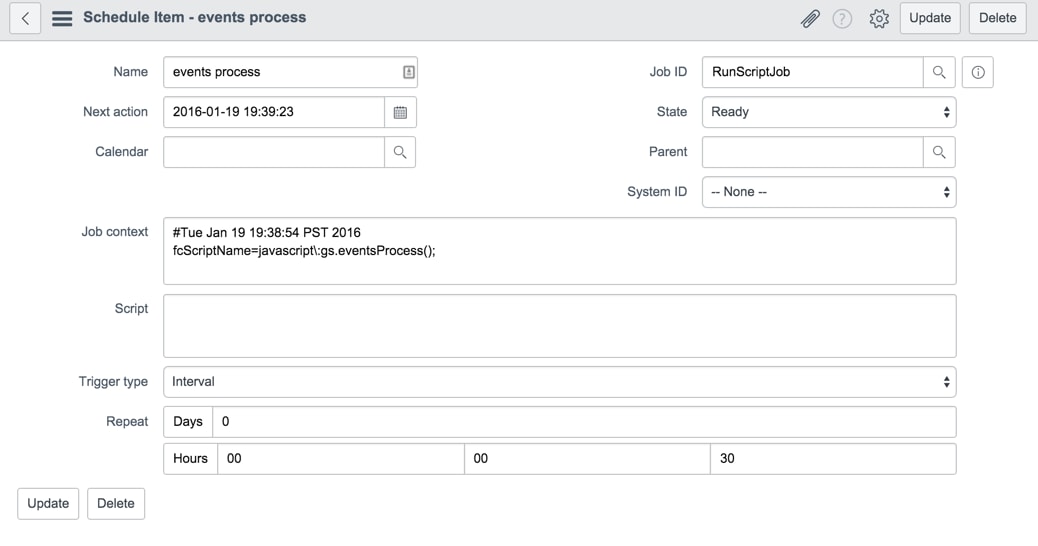Screen dimensions: 1038x546
Task: Click inside the Job context text area
Action: [x=560, y=251]
